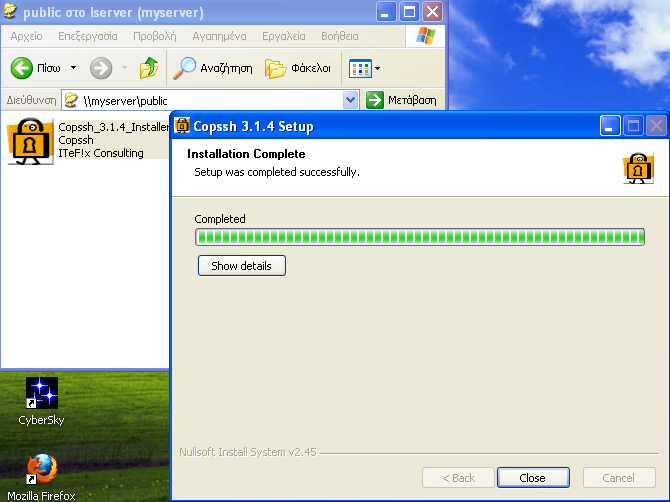Click the Explorer window title bar icon
The height and width of the screenshot is (502, 670).
click(10, 12)
